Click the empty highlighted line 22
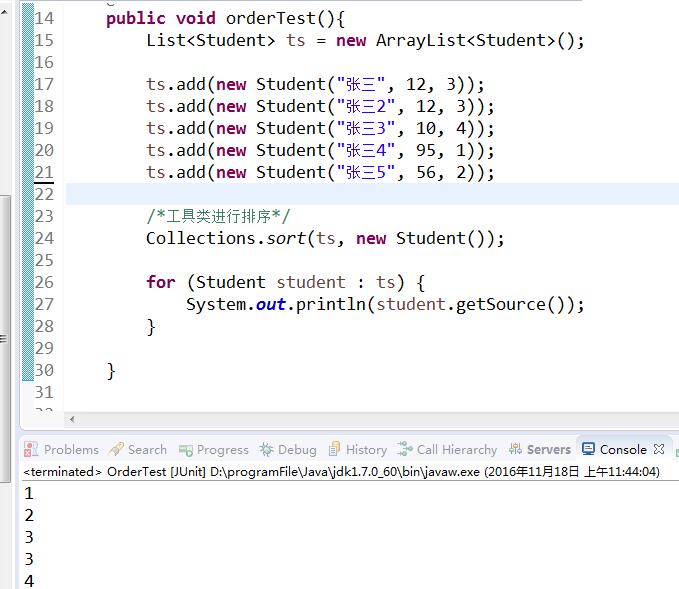679x589 pixels. point(372,194)
